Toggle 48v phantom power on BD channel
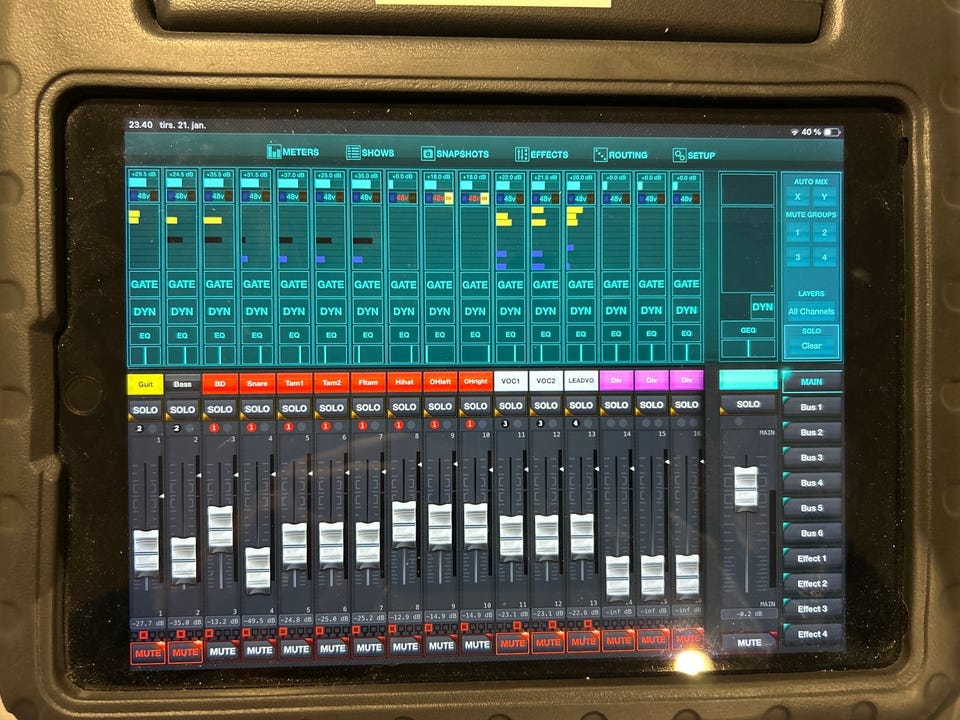Screen dimensions: 960x720 point(219,196)
